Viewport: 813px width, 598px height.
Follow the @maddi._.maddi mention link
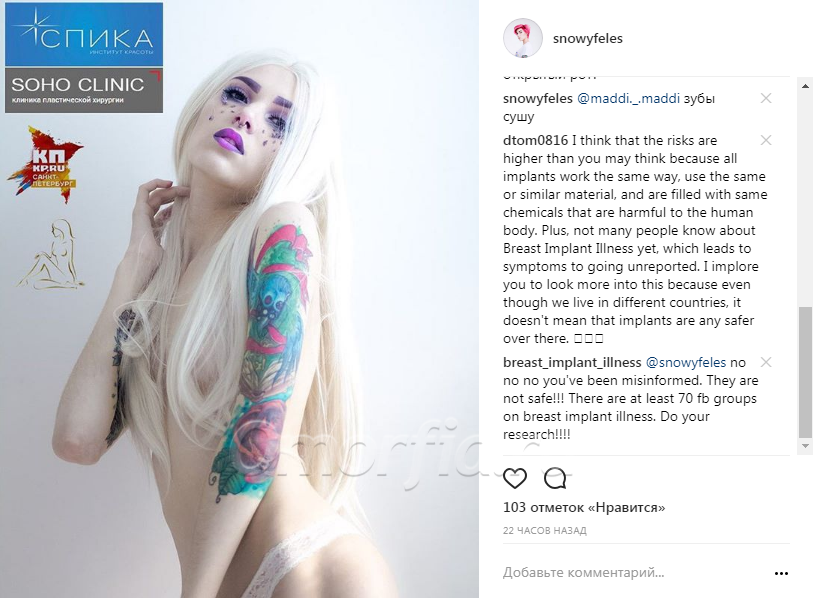628,99
